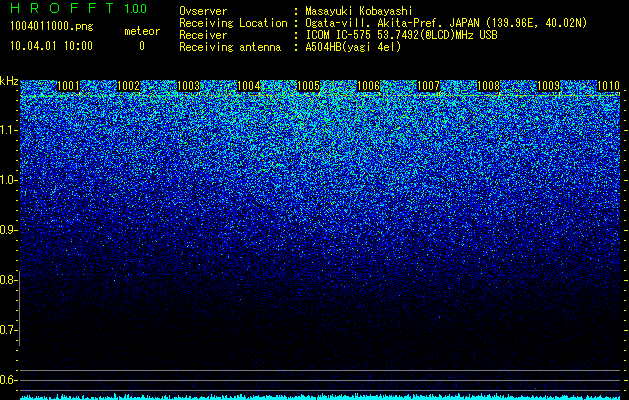The width and height of the screenshot is (629, 400).
Task: Select the file name 1004011000.png
Action: 52,27
